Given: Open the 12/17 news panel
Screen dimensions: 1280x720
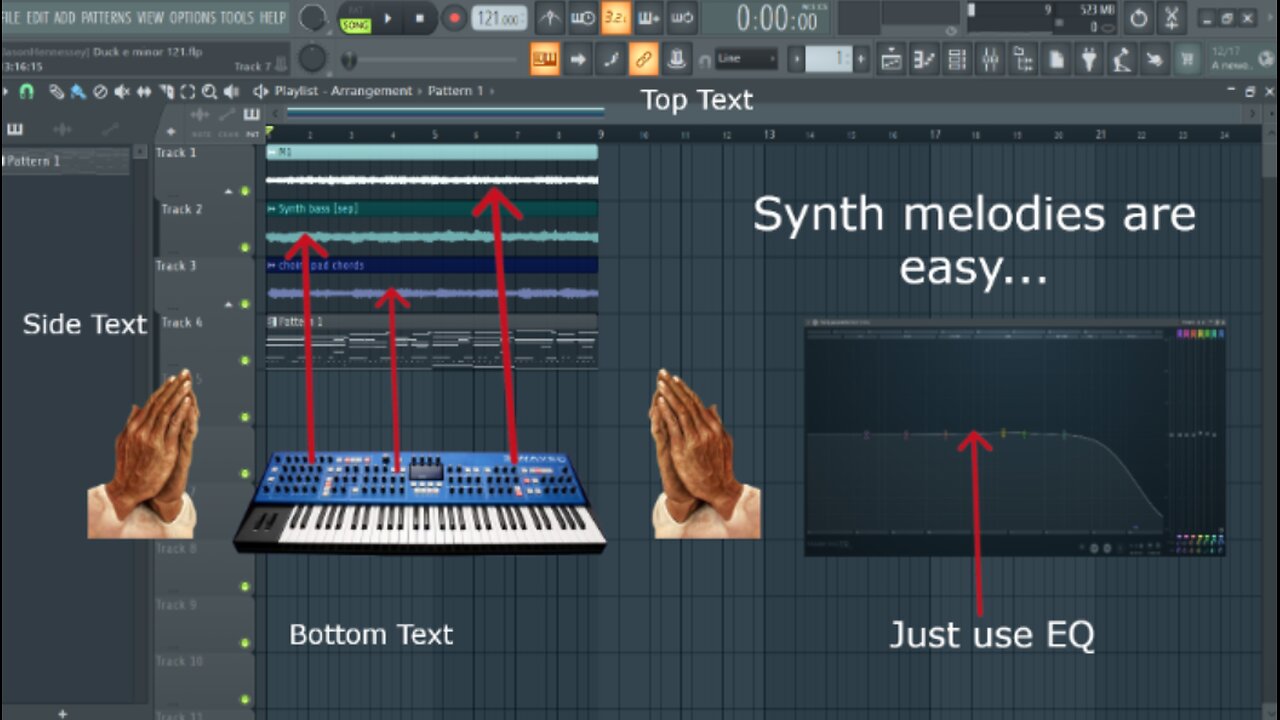Looking at the screenshot, I should 1243,60.
